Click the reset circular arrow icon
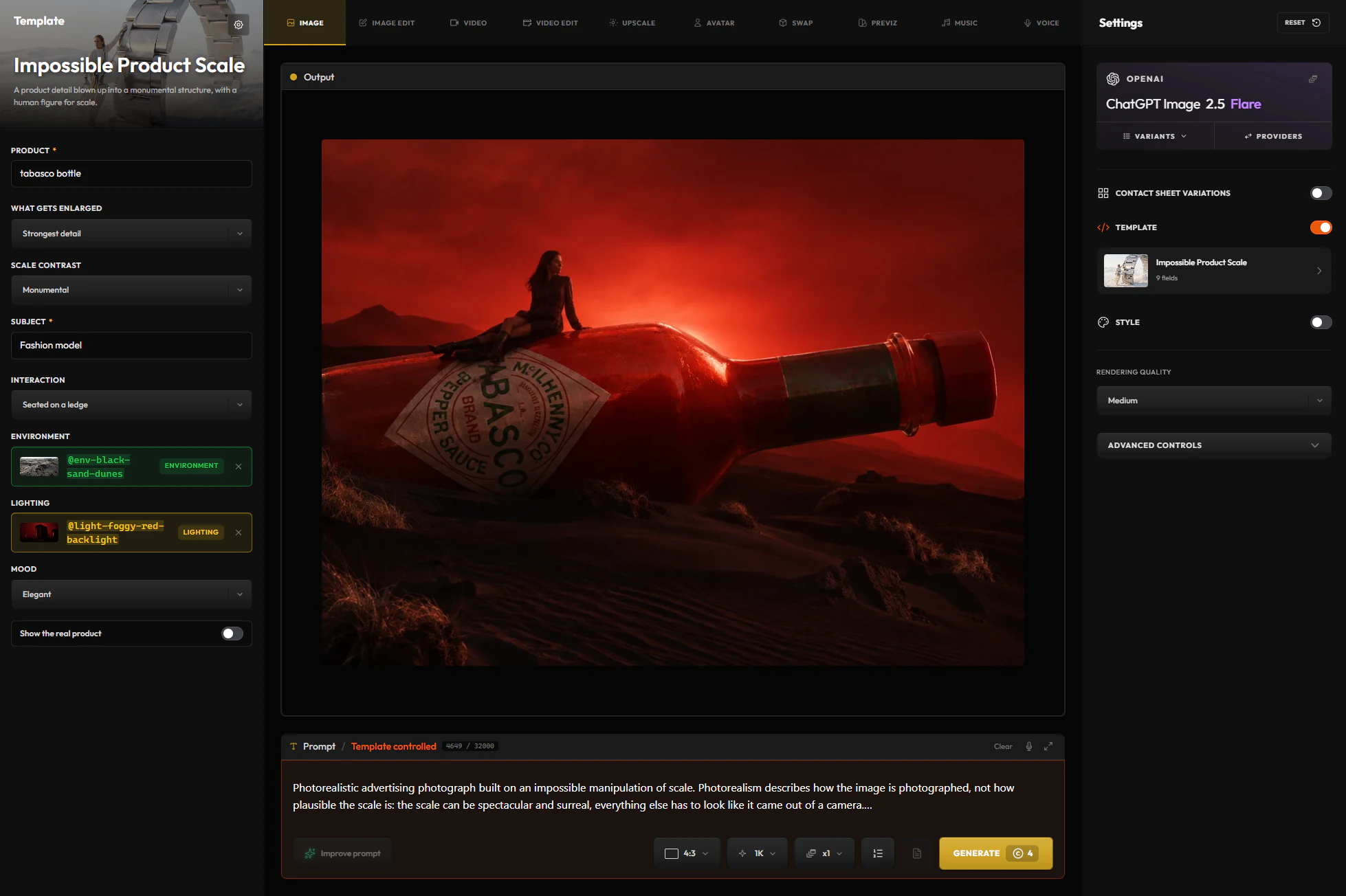The image size is (1346, 896). [1316, 23]
